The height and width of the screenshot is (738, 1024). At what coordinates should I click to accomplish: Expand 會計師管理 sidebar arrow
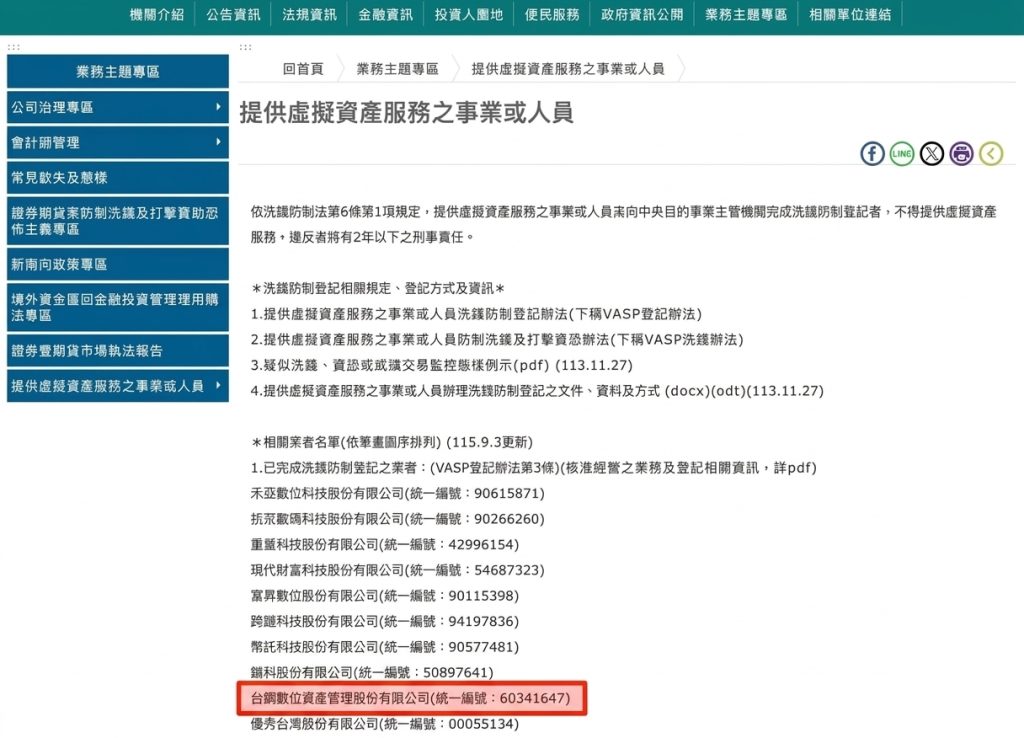click(x=218, y=142)
